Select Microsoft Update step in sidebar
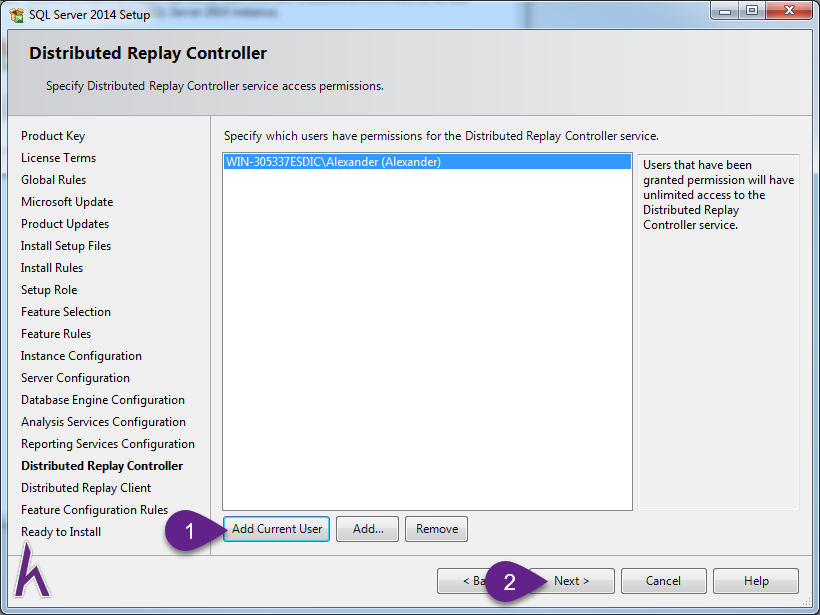 (x=67, y=202)
